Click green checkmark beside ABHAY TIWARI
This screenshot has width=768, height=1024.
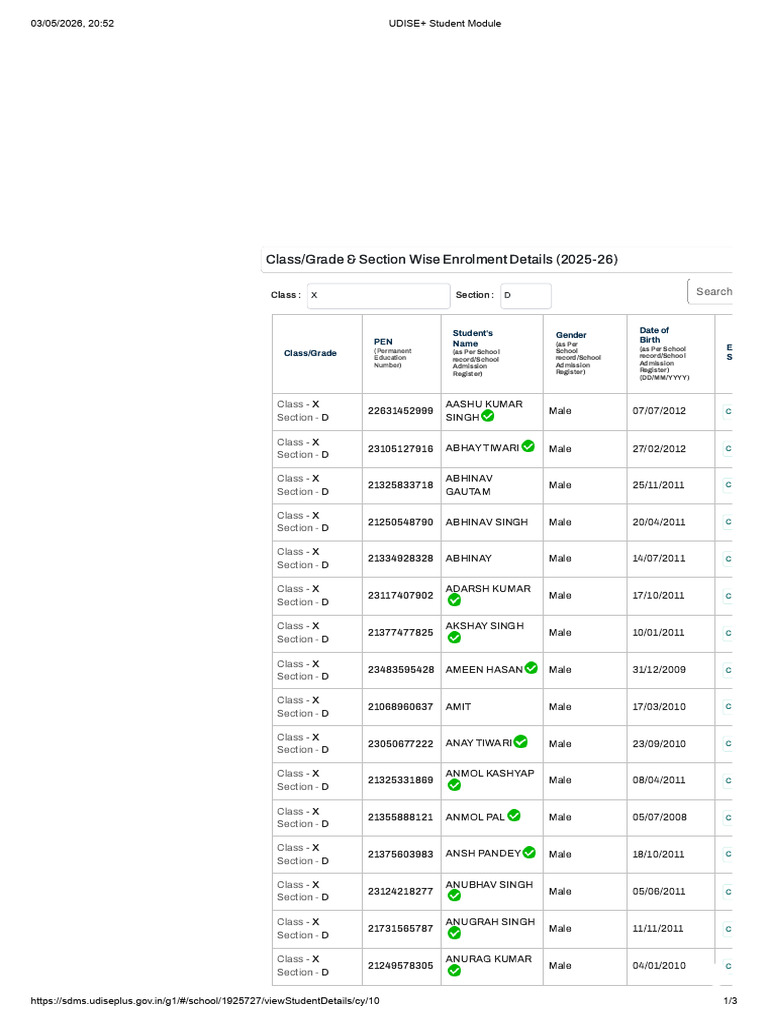point(528,447)
